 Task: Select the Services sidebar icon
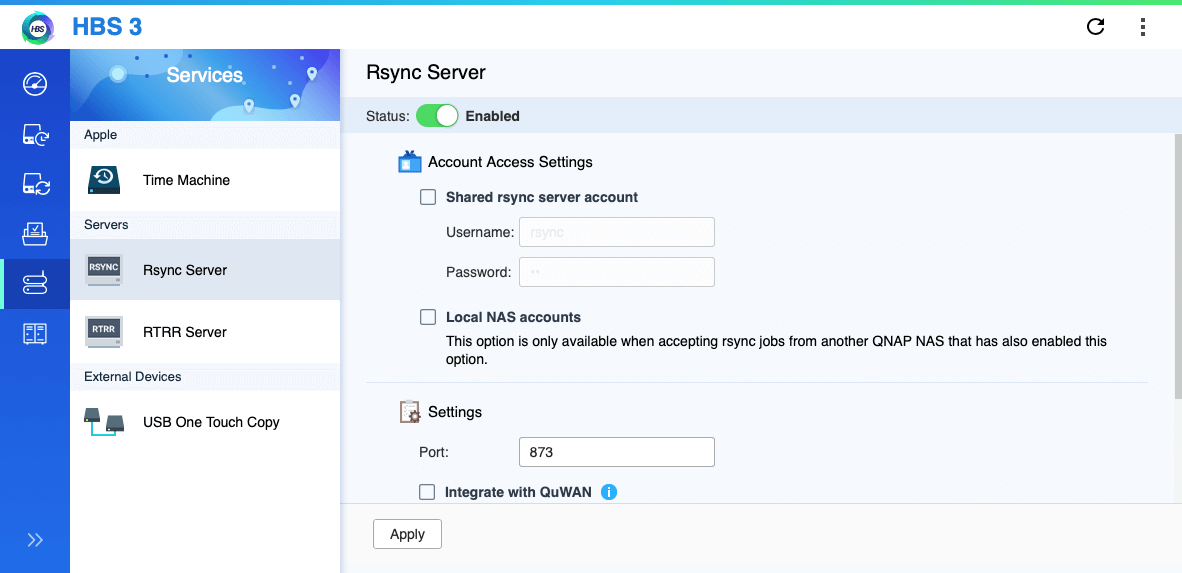[x=35, y=284]
